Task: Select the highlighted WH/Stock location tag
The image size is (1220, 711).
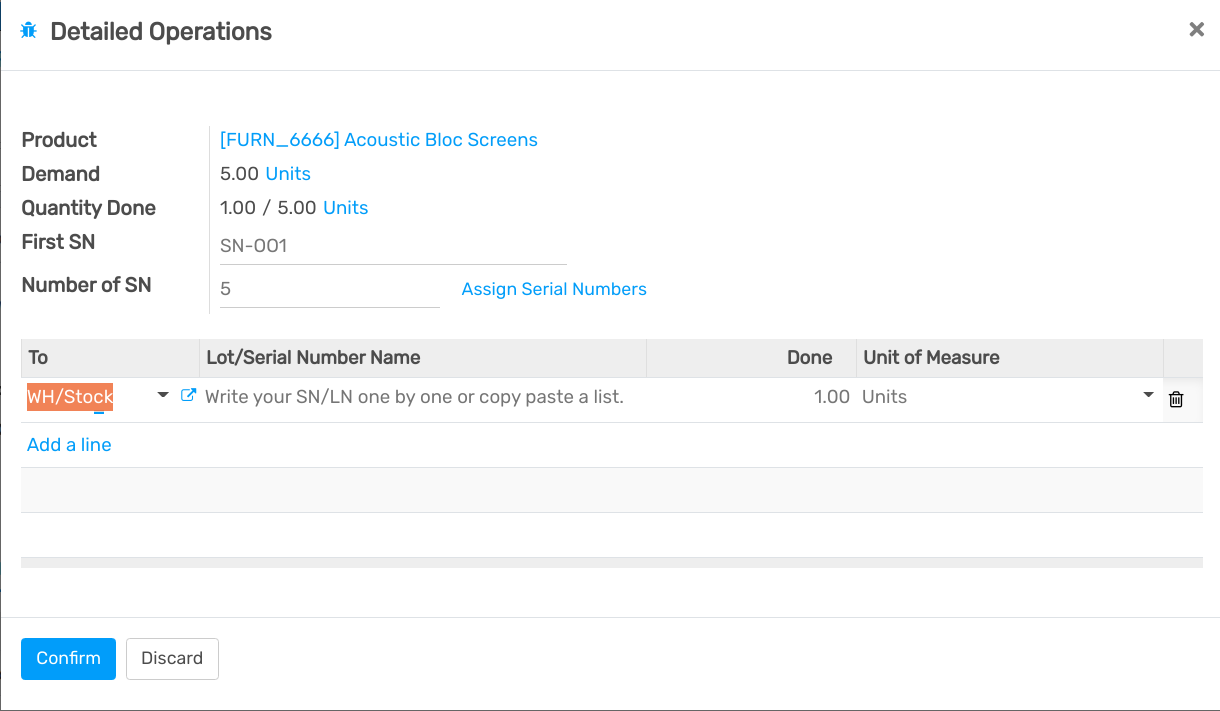Action: [x=69, y=396]
